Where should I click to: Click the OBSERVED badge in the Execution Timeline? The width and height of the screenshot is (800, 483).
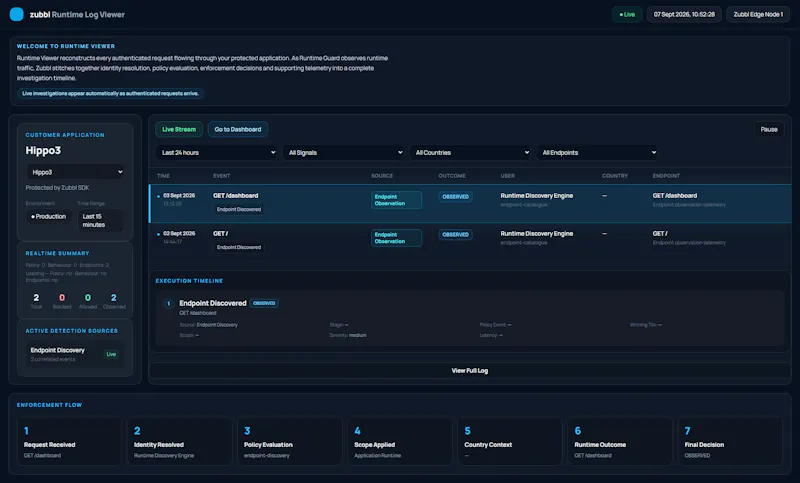point(264,303)
